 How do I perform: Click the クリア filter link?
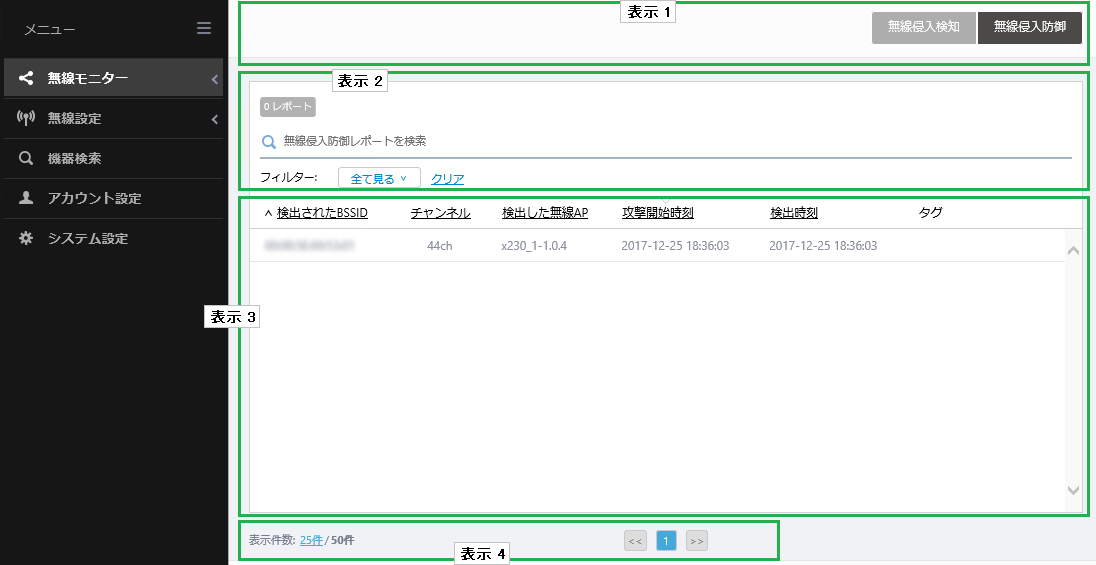tap(447, 179)
